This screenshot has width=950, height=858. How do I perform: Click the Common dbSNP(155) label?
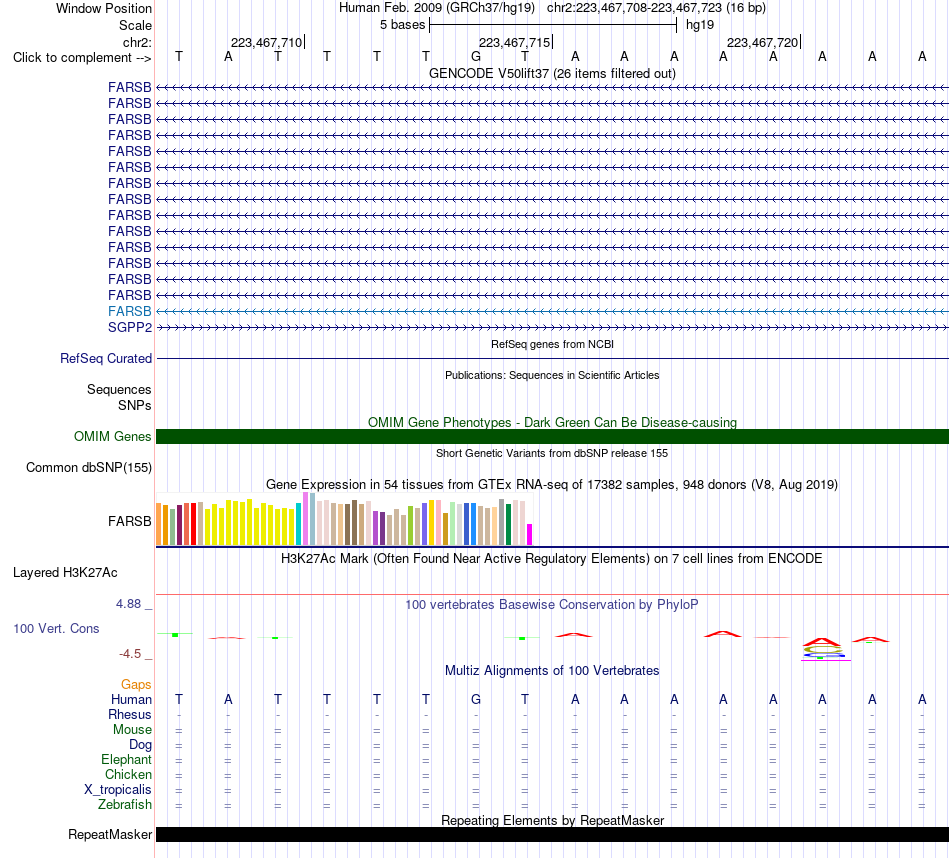[x=88, y=467]
